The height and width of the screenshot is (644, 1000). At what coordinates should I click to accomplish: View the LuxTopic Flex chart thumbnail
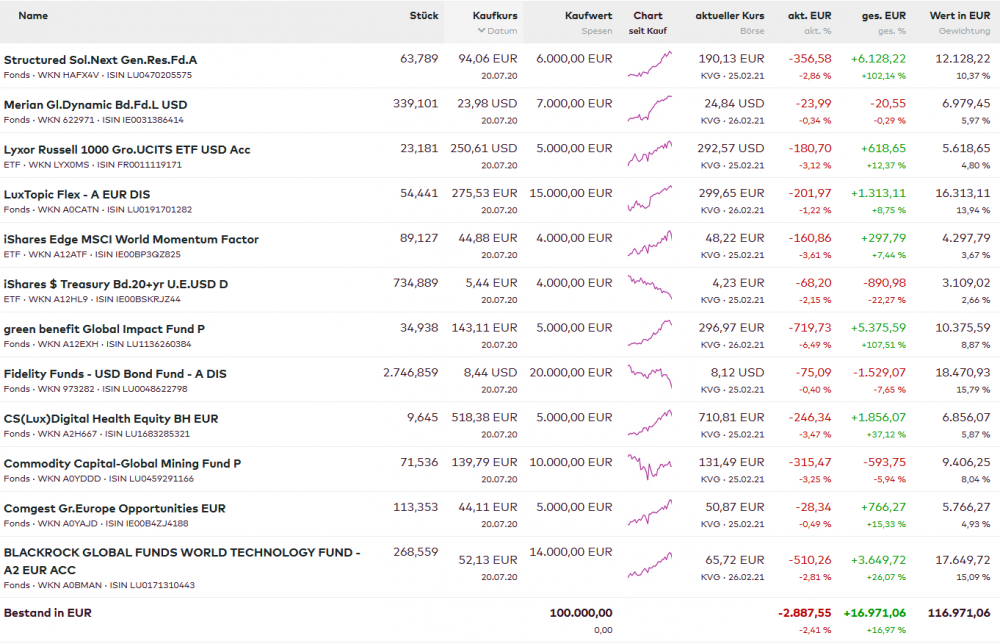click(x=649, y=200)
